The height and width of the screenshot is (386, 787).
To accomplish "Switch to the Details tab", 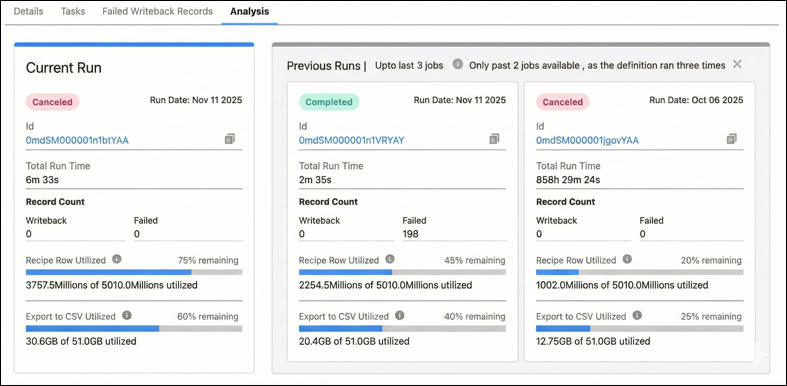I will click(x=28, y=11).
